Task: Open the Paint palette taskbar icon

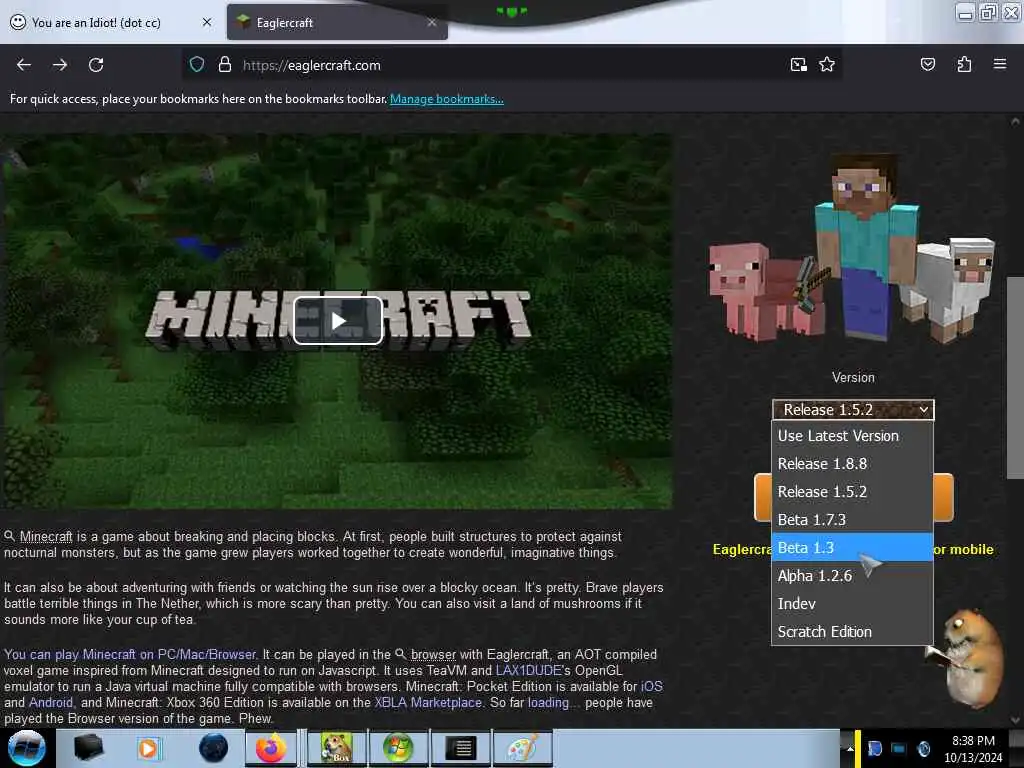Action: point(522,748)
